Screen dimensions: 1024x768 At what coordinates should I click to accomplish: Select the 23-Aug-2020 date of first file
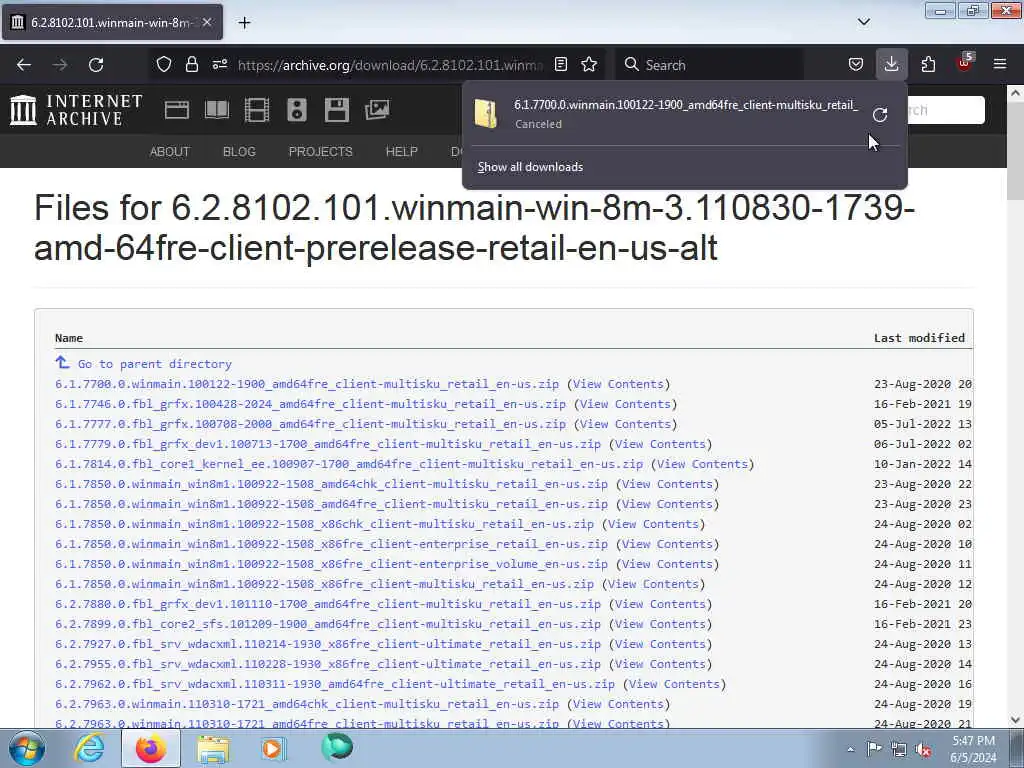(912, 384)
